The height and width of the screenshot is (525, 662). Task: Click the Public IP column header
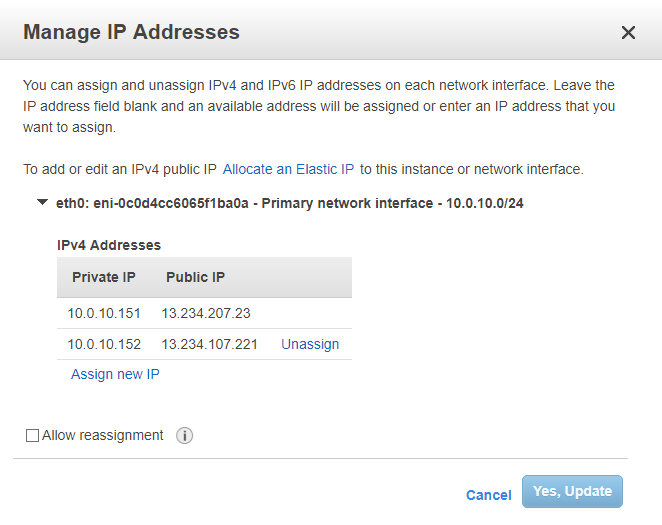[195, 277]
